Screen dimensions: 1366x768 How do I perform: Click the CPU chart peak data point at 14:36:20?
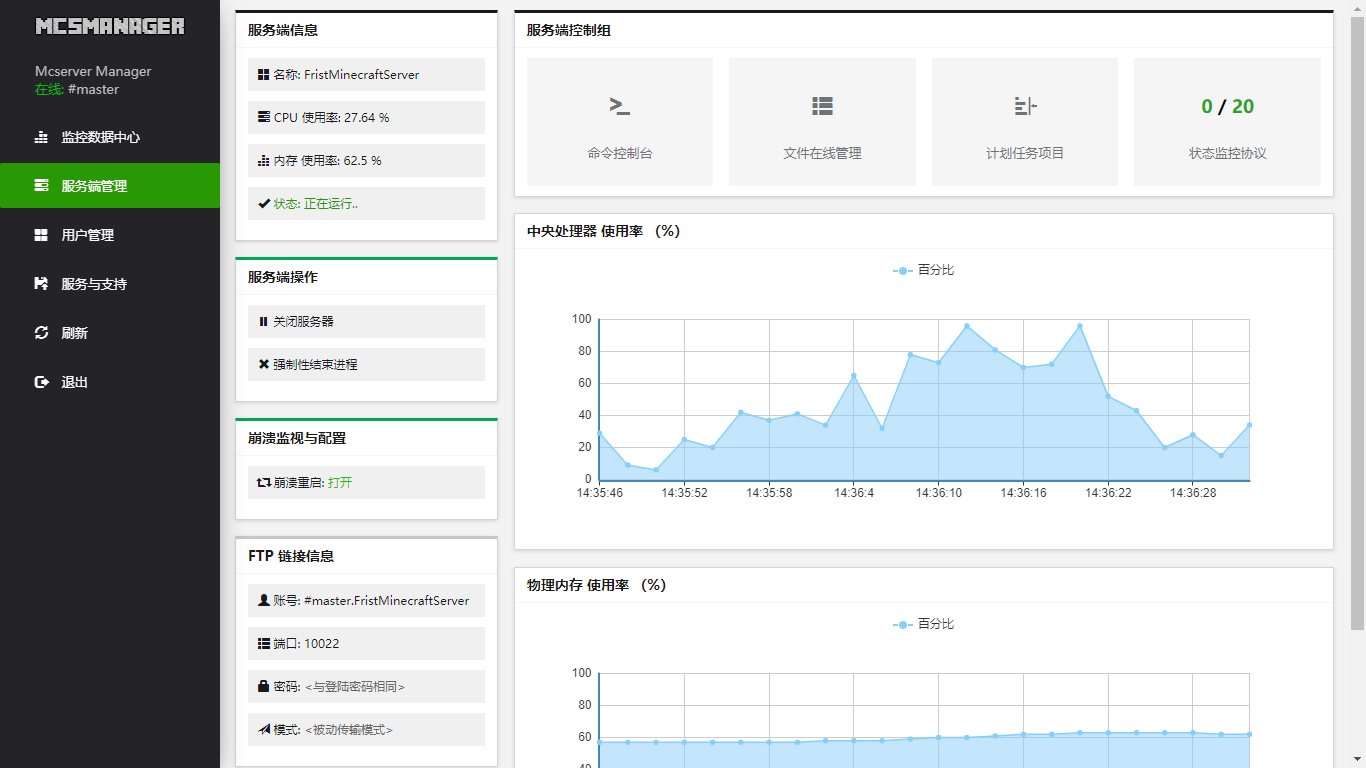click(x=1079, y=326)
